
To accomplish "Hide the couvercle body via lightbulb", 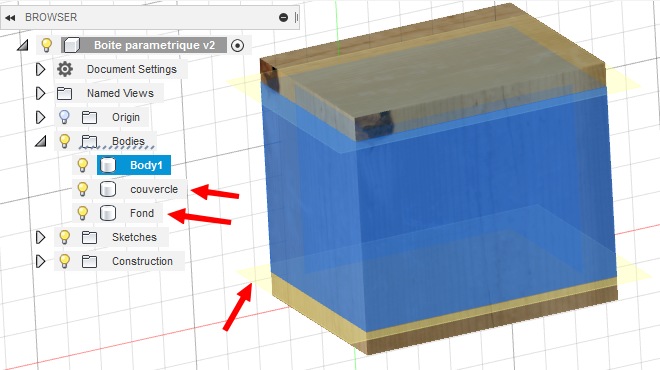I will 82,189.
